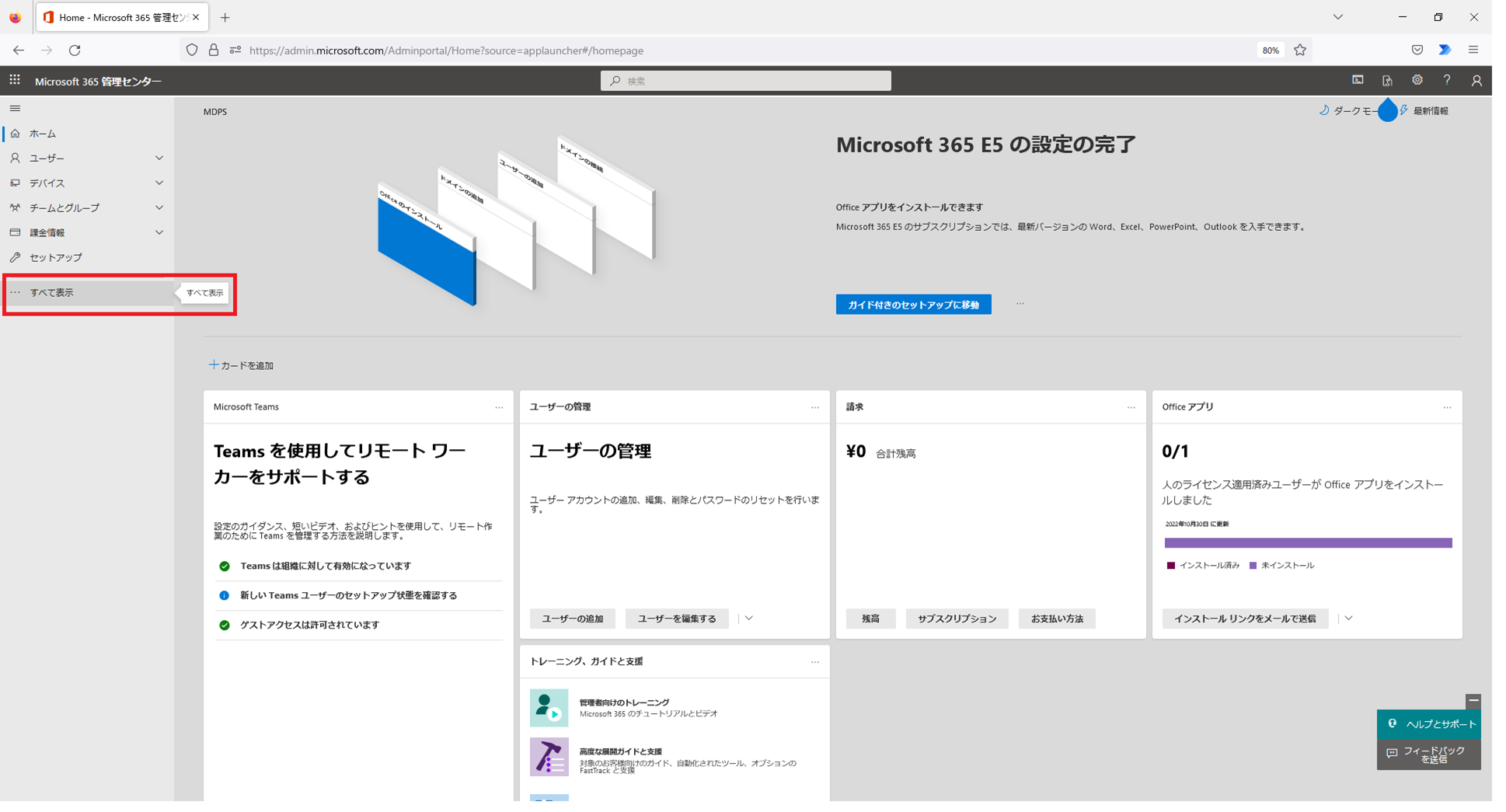Select セットアップ in the sidebar
Viewport: 1506px width, 812px height.
pos(54,257)
